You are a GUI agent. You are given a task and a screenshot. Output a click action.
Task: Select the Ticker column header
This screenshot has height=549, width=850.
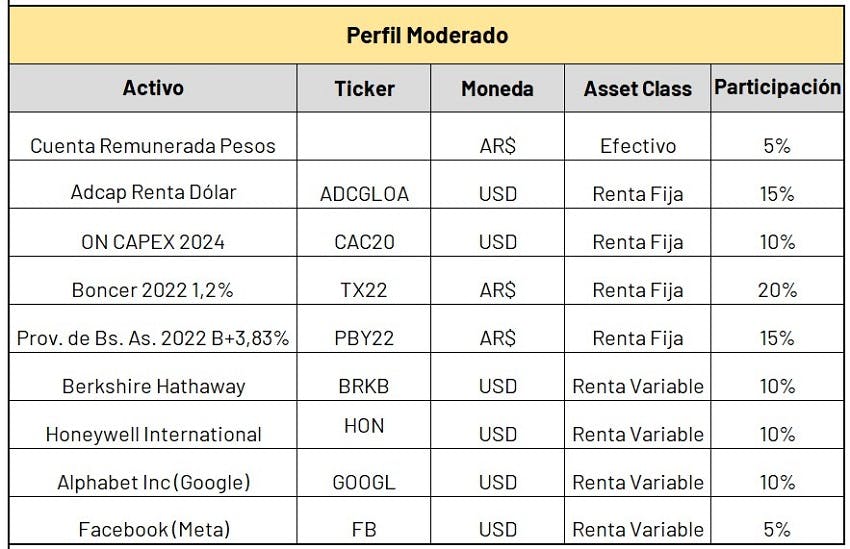[x=364, y=88]
